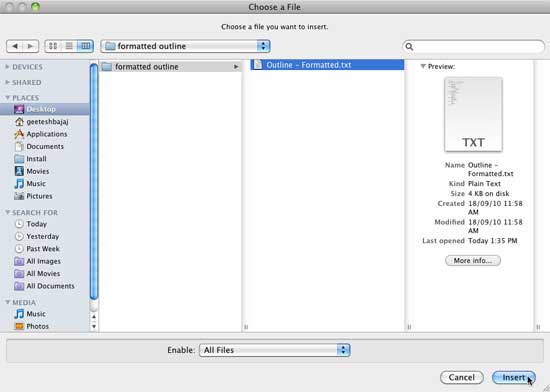The image size is (550, 392).
Task: Open the geeteshbajaj home folder
Action: (45, 122)
